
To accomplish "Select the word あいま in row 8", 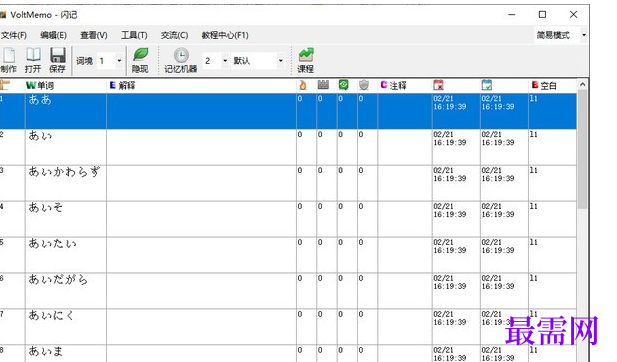I will tap(46, 351).
